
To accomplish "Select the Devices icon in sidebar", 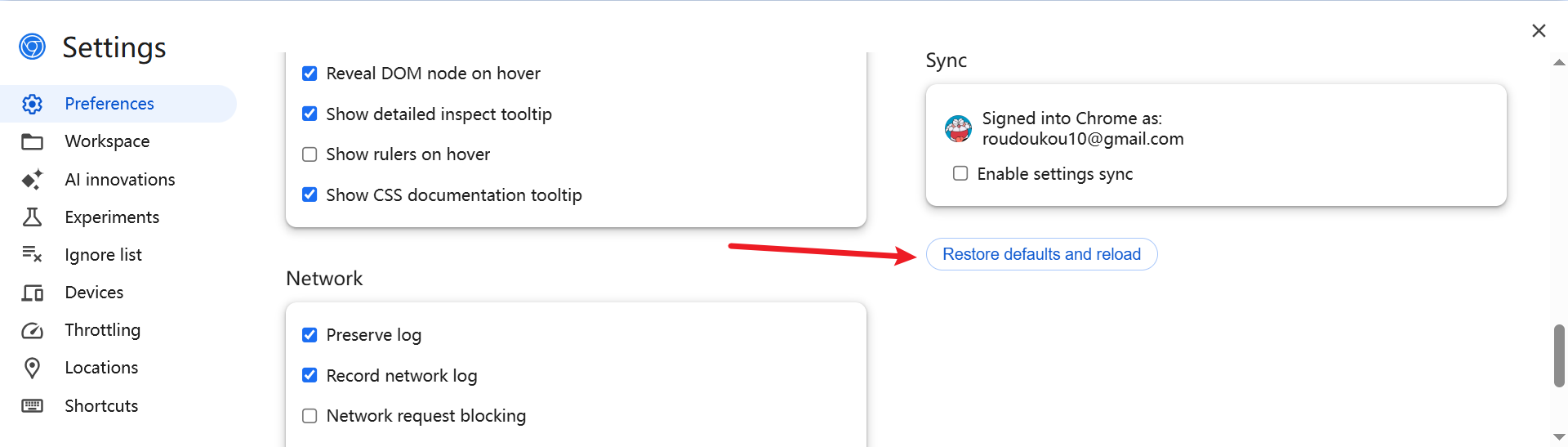I will click(32, 293).
